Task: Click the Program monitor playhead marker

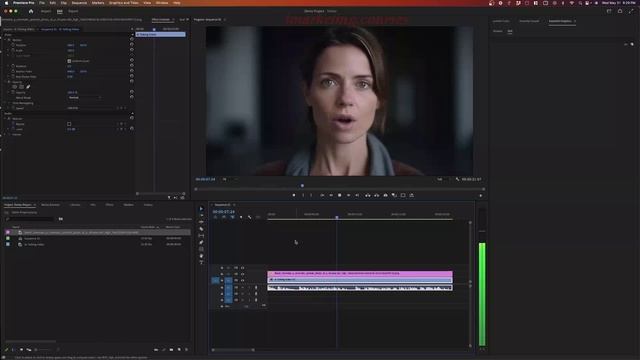Action: [x=302, y=186]
